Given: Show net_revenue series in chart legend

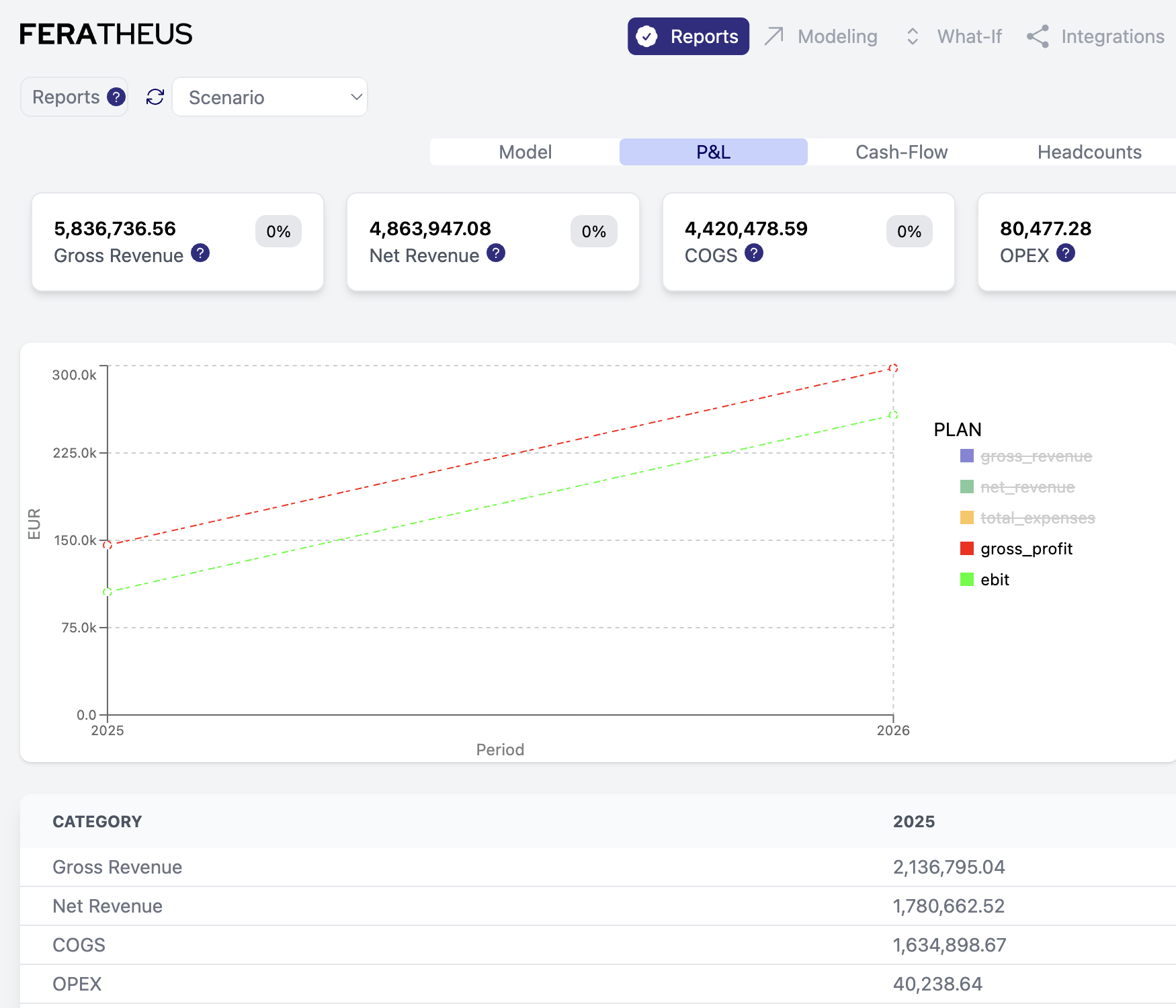Looking at the screenshot, I should (1027, 487).
